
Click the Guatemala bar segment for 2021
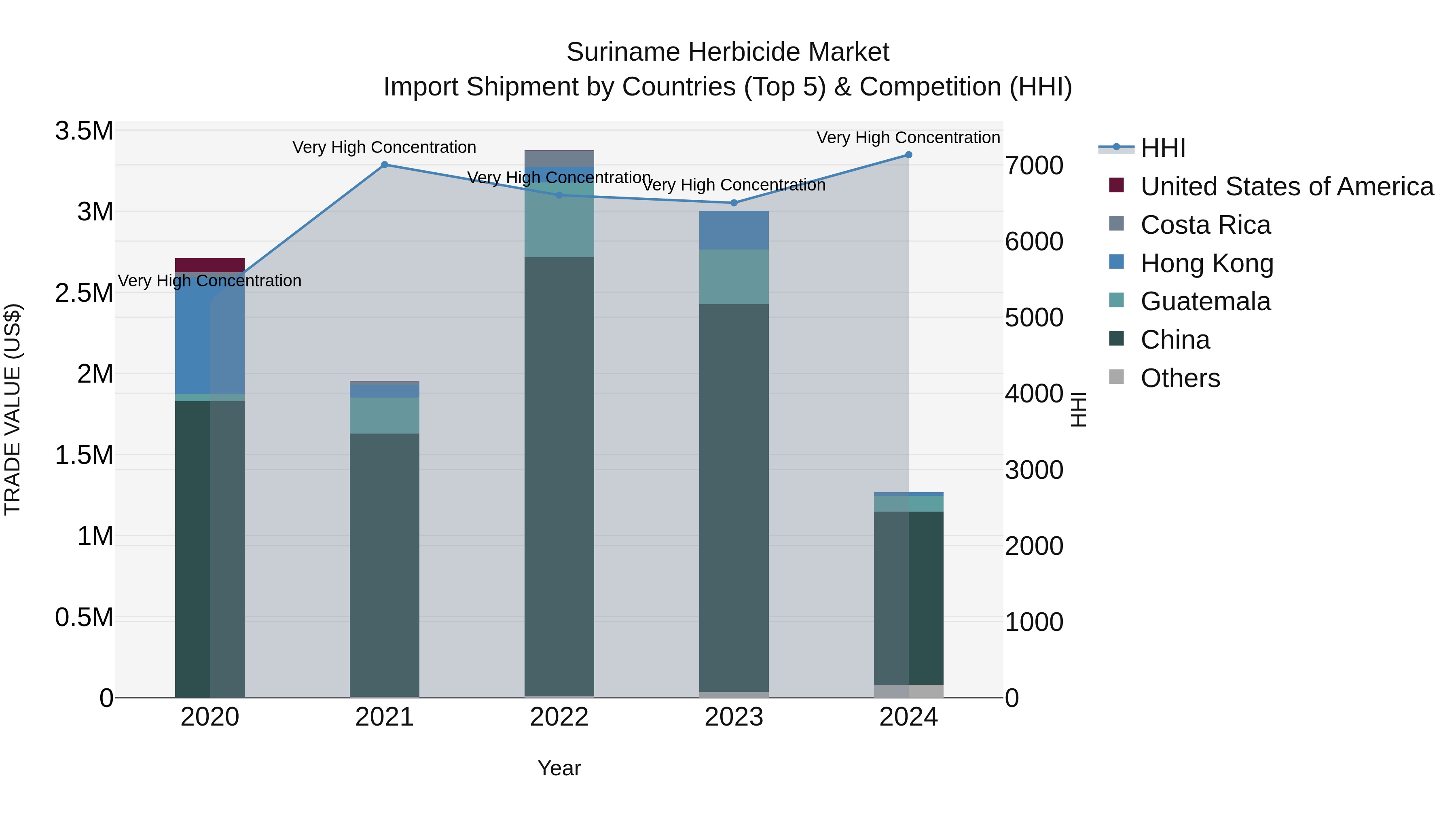384,415
